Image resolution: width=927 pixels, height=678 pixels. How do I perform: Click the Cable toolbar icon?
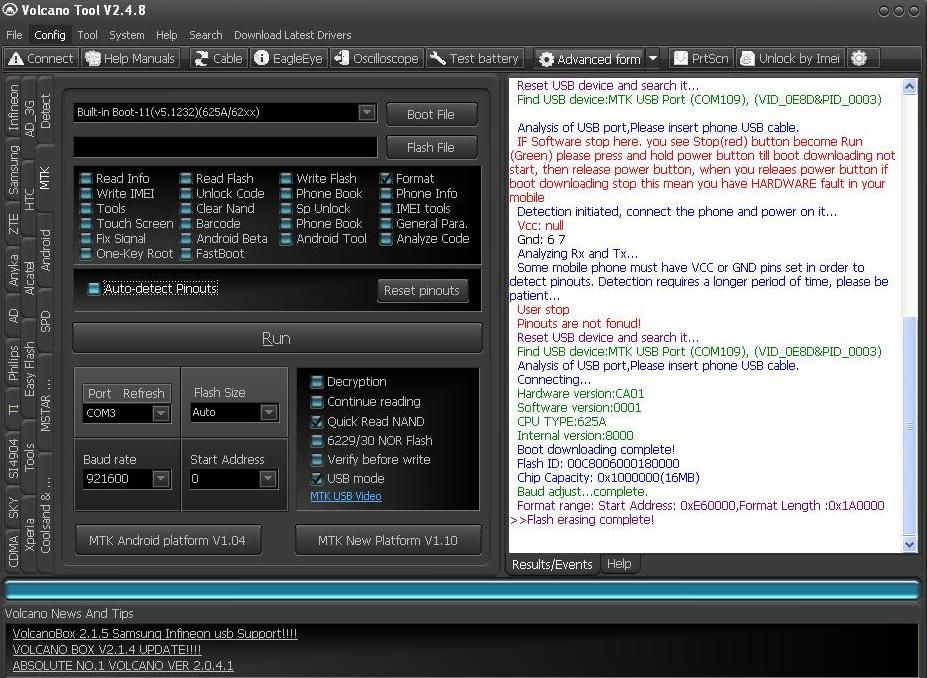pyautogui.click(x=218, y=58)
